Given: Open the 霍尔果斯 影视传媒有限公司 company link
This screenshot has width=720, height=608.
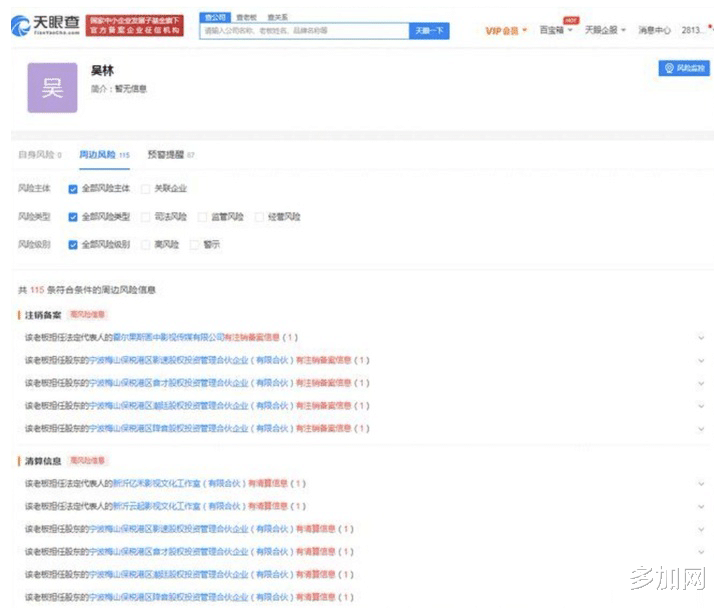Looking at the screenshot, I should click(169, 338).
